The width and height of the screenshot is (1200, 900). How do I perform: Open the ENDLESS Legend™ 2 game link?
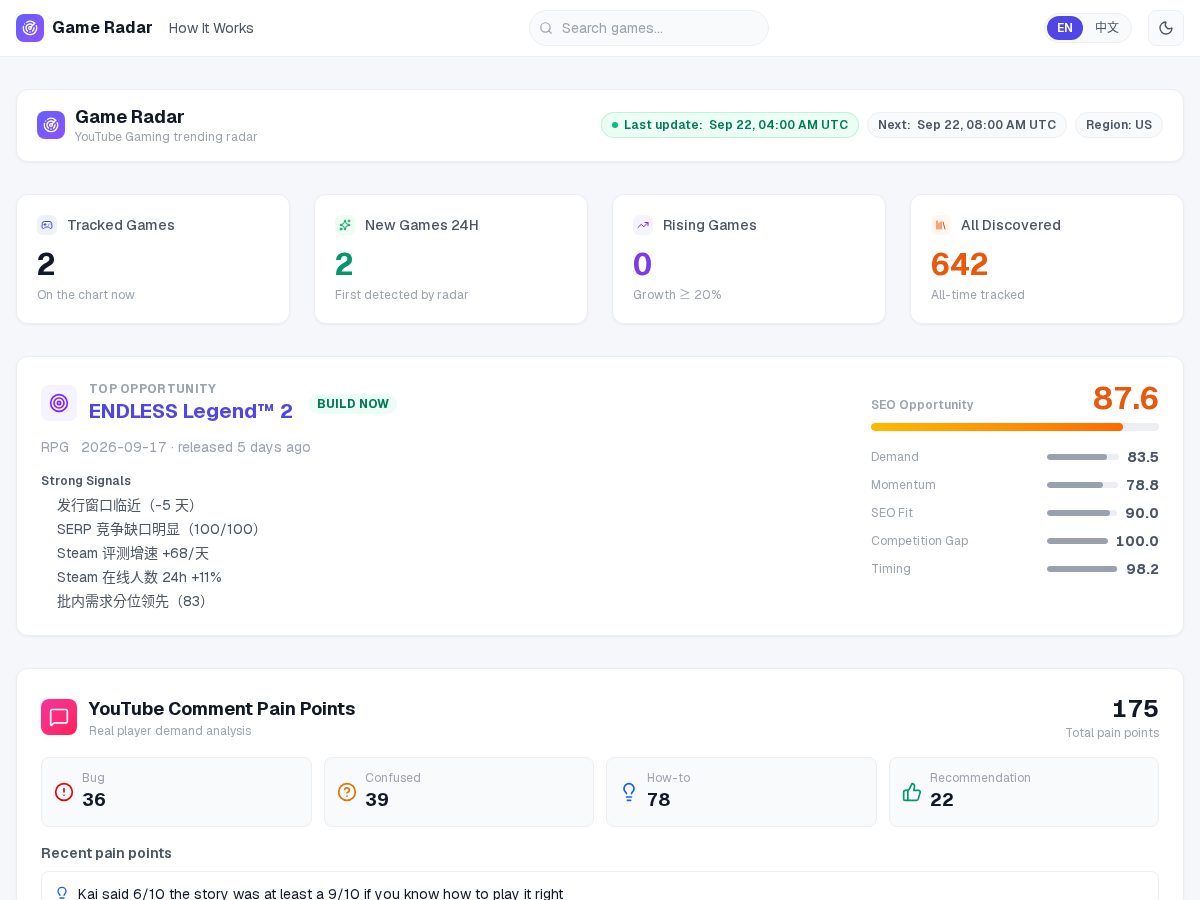click(x=191, y=411)
